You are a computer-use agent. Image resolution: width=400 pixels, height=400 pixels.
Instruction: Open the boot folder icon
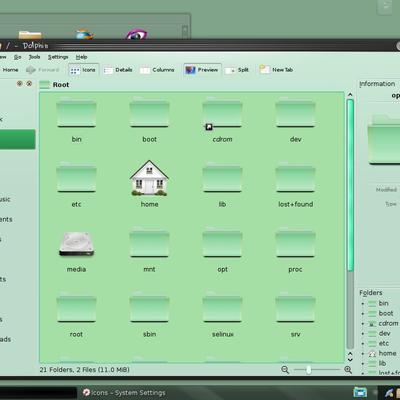(149, 113)
